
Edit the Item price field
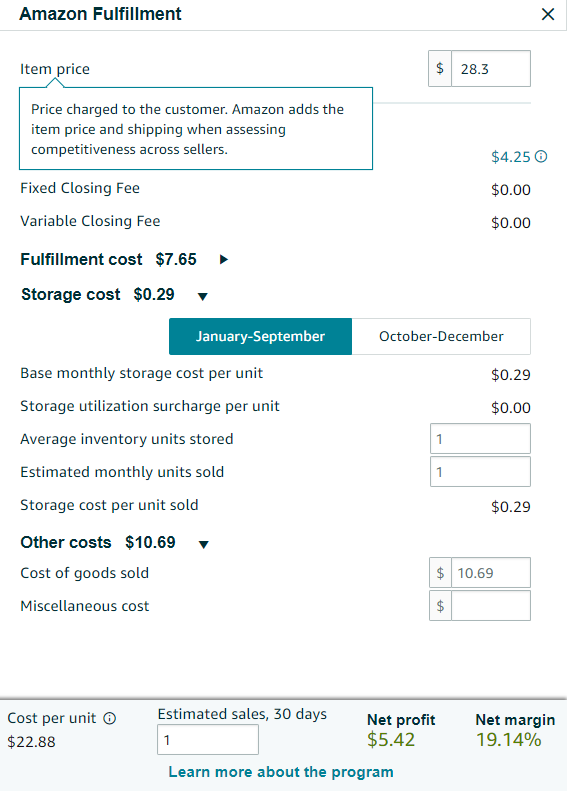pos(491,69)
